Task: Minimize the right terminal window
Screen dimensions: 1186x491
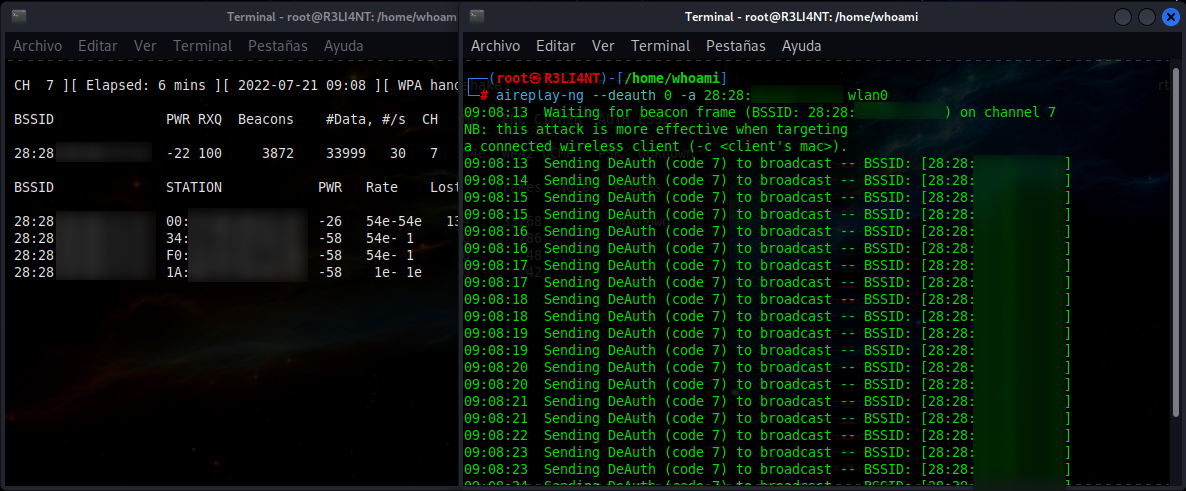Action: click(x=1124, y=17)
